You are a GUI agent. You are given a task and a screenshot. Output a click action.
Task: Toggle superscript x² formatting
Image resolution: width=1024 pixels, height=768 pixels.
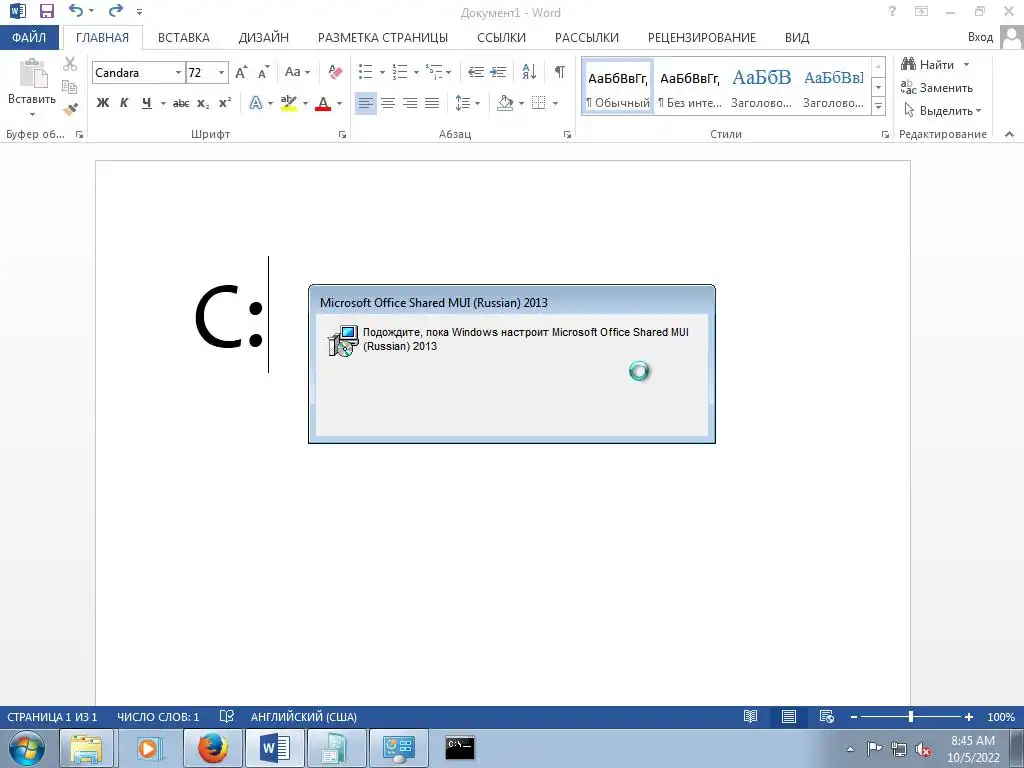pyautogui.click(x=225, y=103)
